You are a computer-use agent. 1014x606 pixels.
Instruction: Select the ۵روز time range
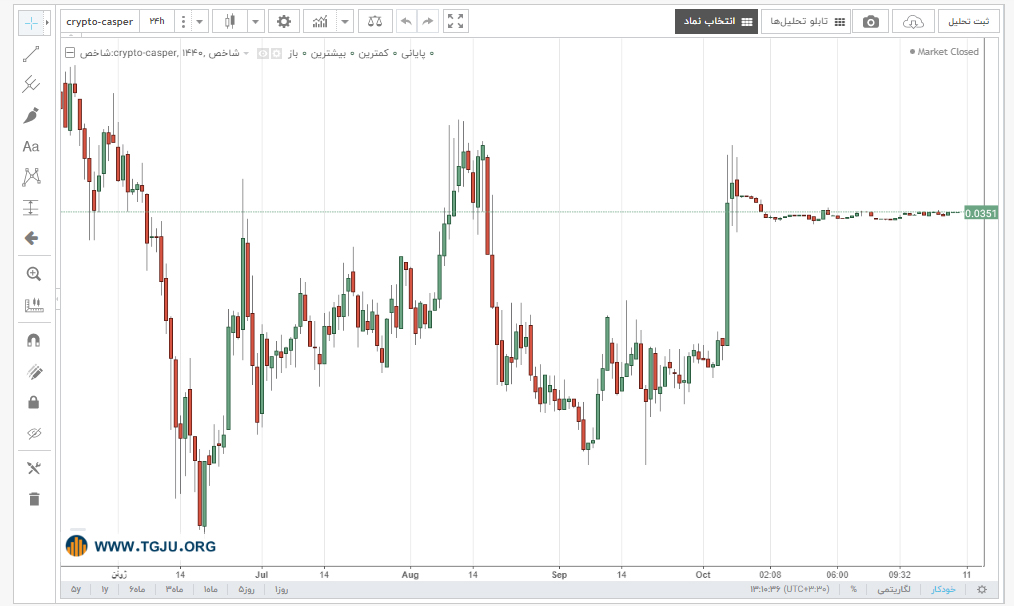click(246, 589)
